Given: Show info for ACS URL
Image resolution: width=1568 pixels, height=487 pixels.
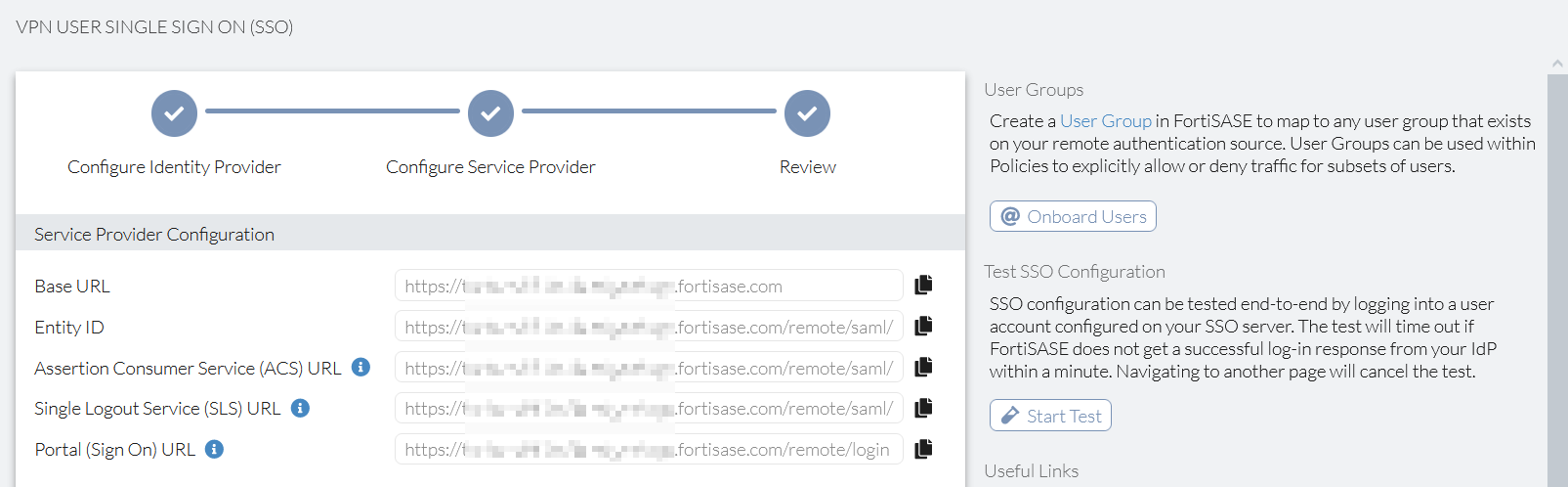Looking at the screenshot, I should (360, 368).
